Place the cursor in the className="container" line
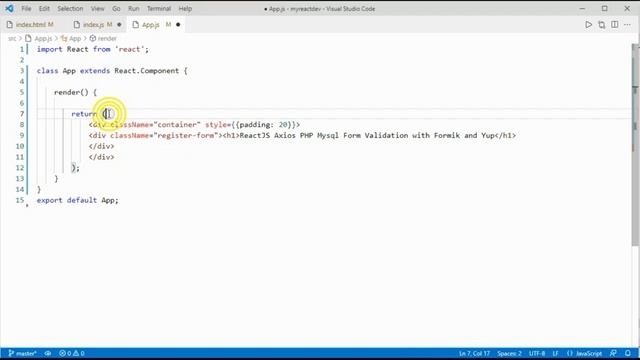Image resolution: width=640 pixels, height=360 pixels. coord(194,125)
